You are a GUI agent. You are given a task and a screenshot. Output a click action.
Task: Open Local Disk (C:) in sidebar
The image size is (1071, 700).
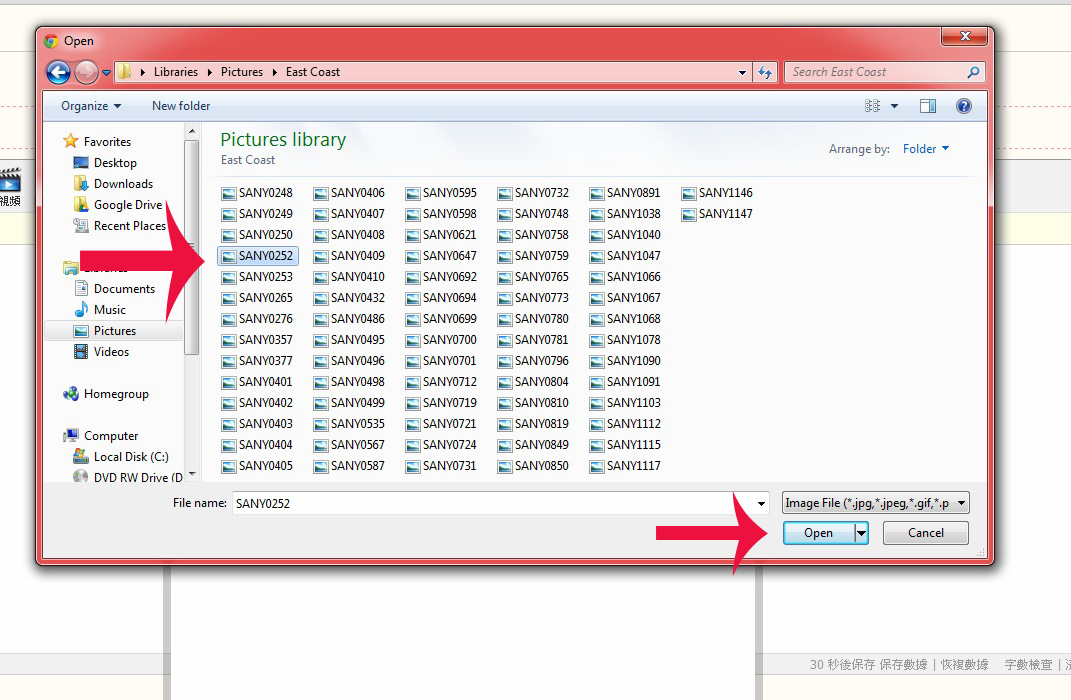coord(131,457)
